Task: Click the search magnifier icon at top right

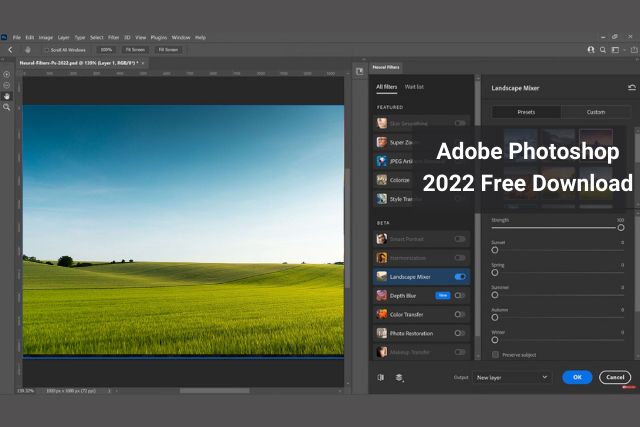Action: [603, 50]
